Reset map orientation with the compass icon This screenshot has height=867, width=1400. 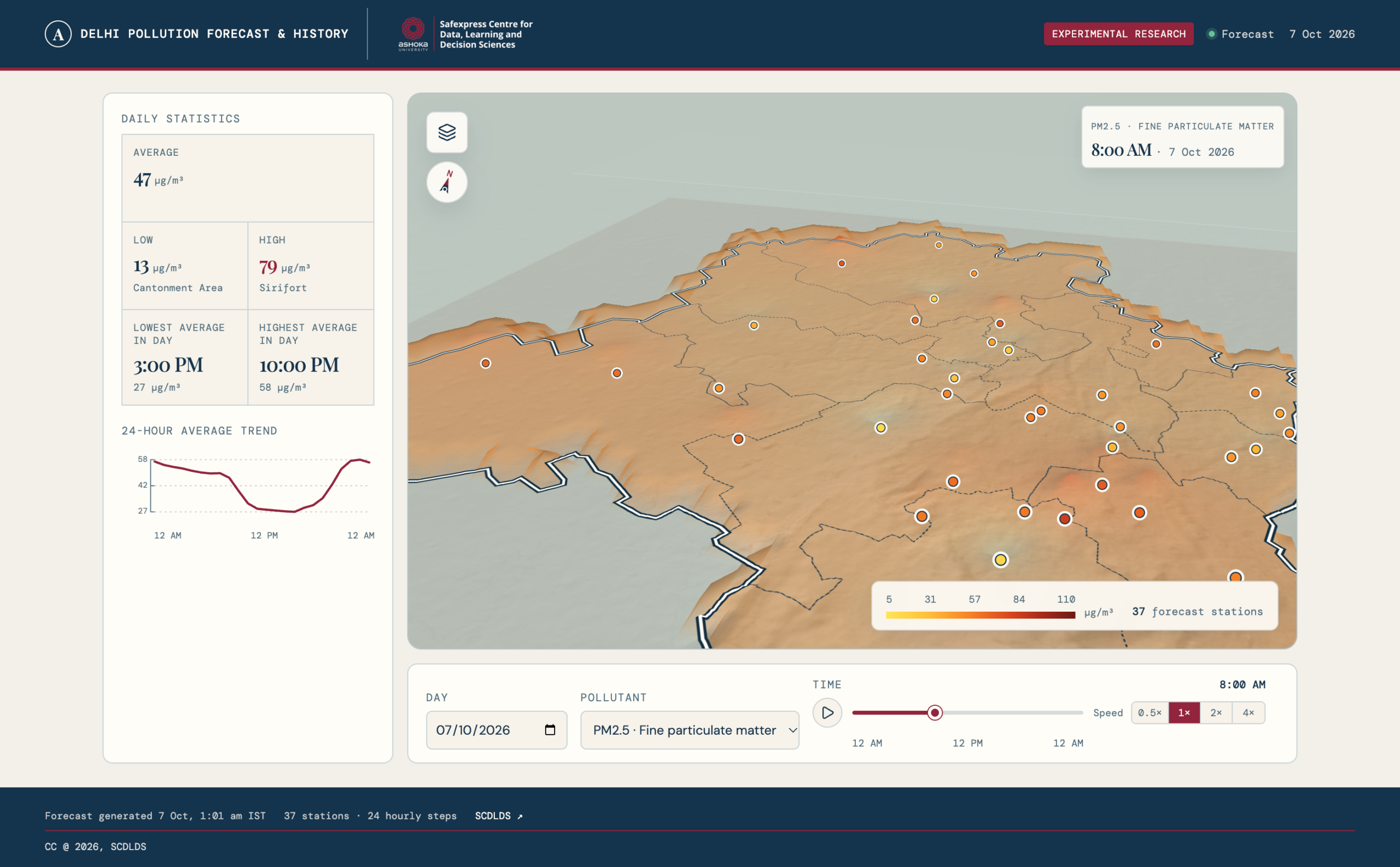pos(447,183)
